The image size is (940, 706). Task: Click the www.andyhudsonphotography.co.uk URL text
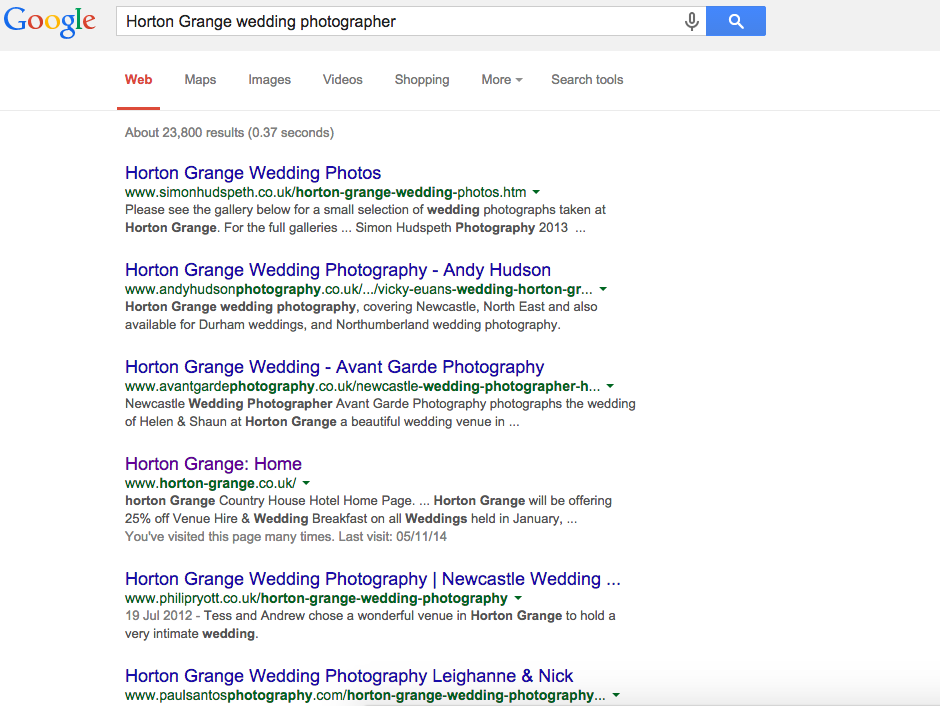(358, 289)
